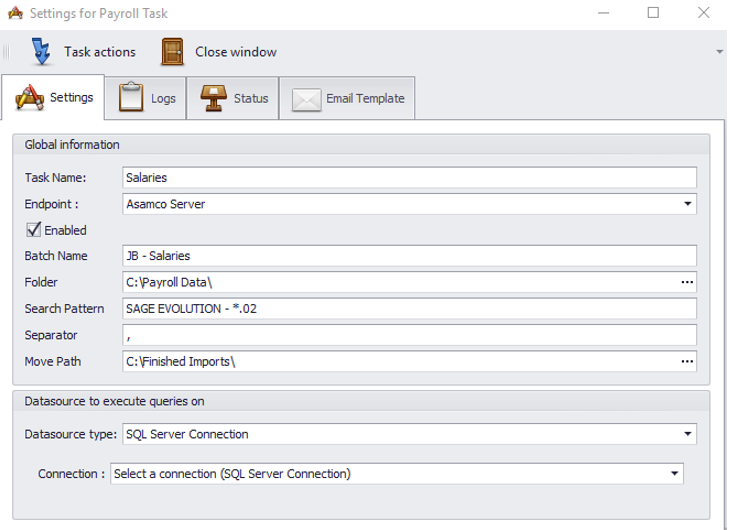The width and height of the screenshot is (730, 530).
Task: Switch to the Logs tab
Action: (145, 98)
